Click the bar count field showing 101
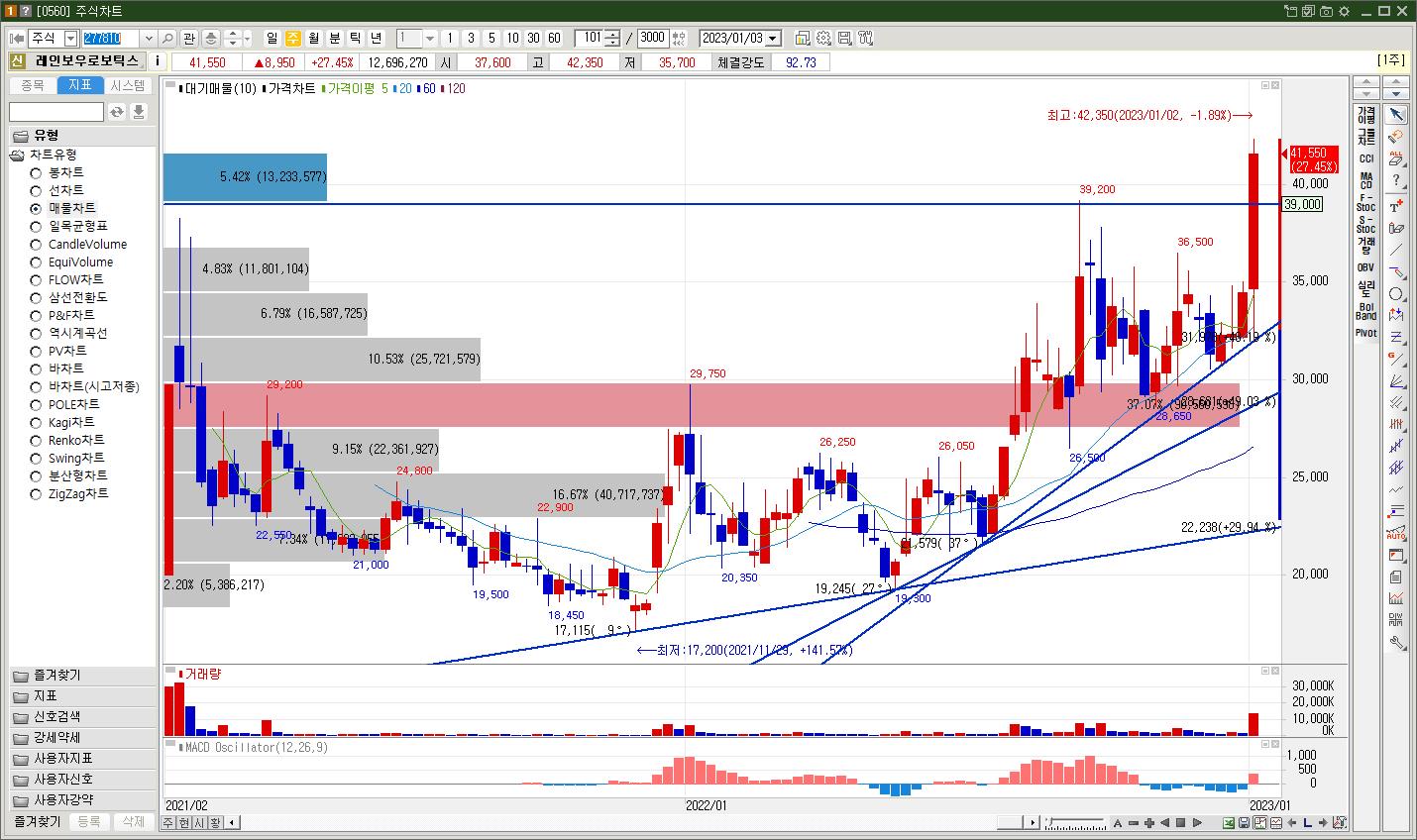The width and height of the screenshot is (1417, 840). point(592,39)
